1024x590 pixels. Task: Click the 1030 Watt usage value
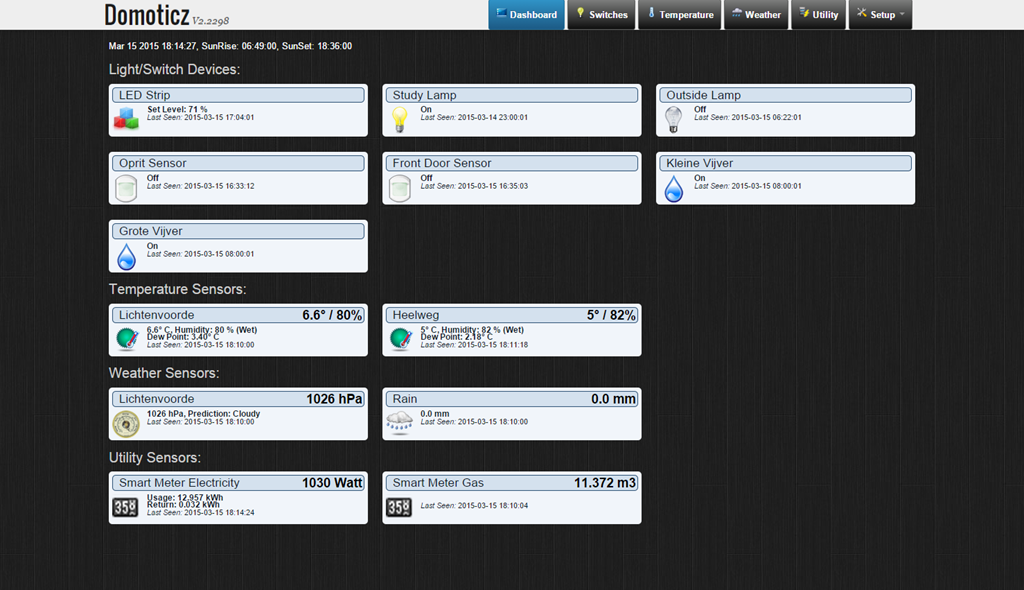(x=332, y=483)
